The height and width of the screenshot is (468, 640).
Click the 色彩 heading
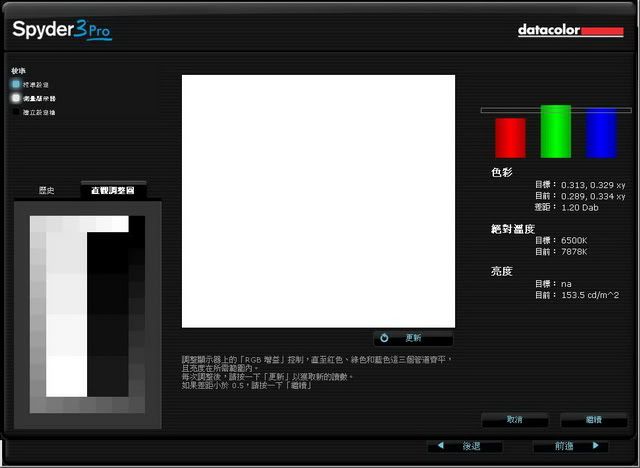pyautogui.click(x=502, y=173)
